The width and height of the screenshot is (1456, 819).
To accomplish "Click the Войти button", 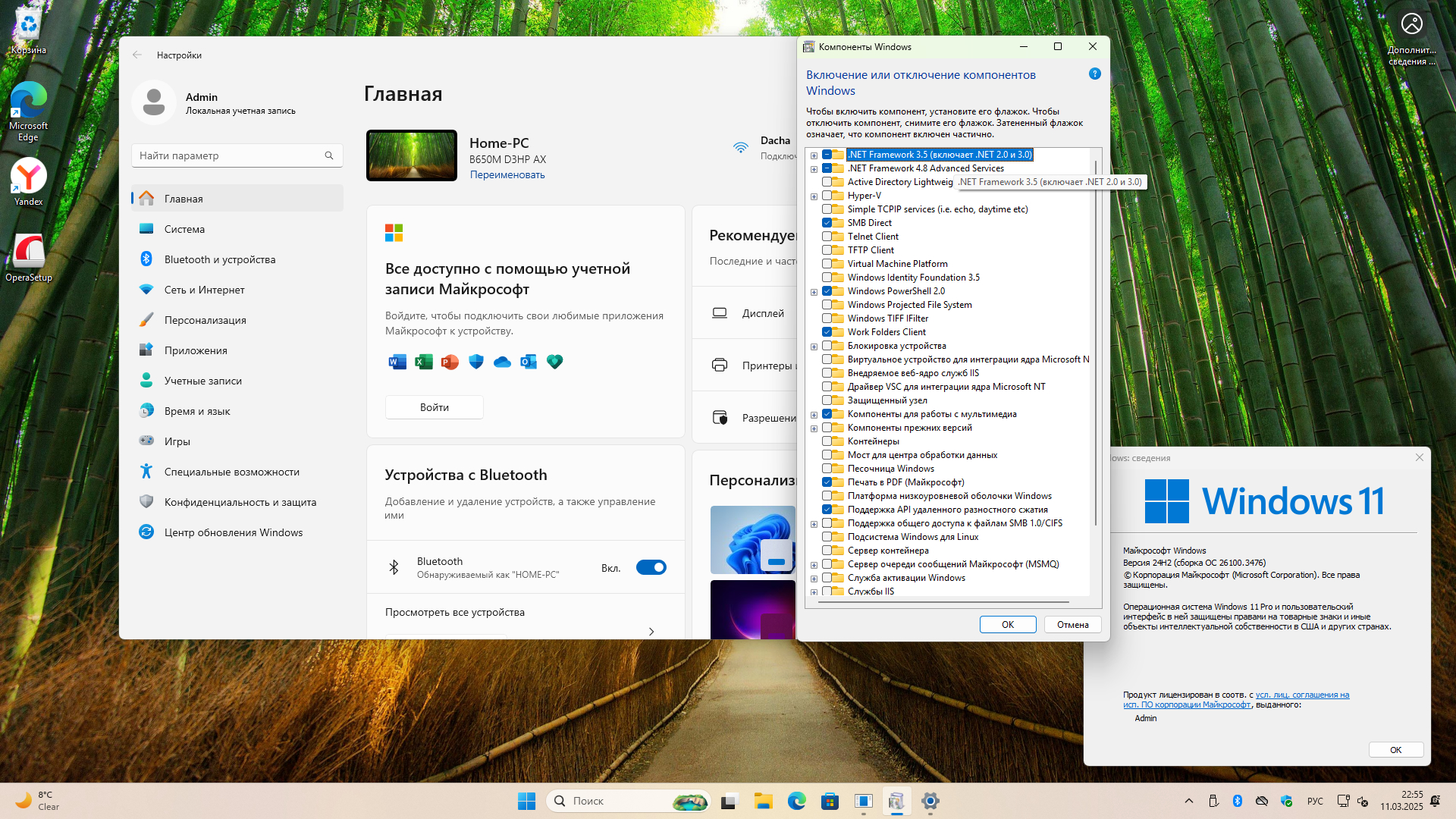I will click(x=434, y=407).
